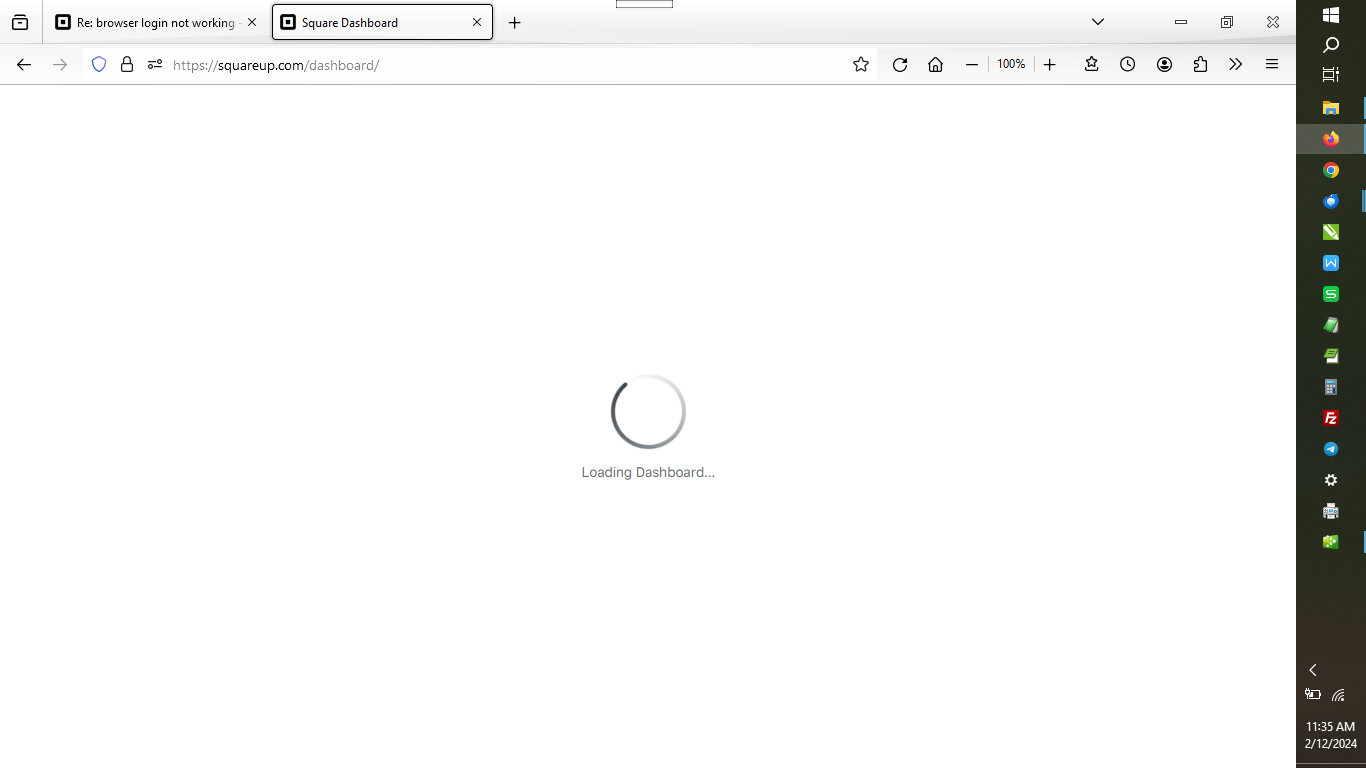1366x768 pixels.
Task: Expand the list all tabs chevron
Action: [x=1097, y=22]
